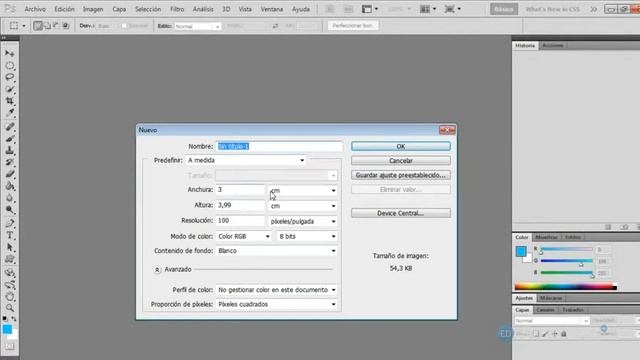The image size is (640, 360).
Task: Select the Eraser tool
Action: point(10,174)
